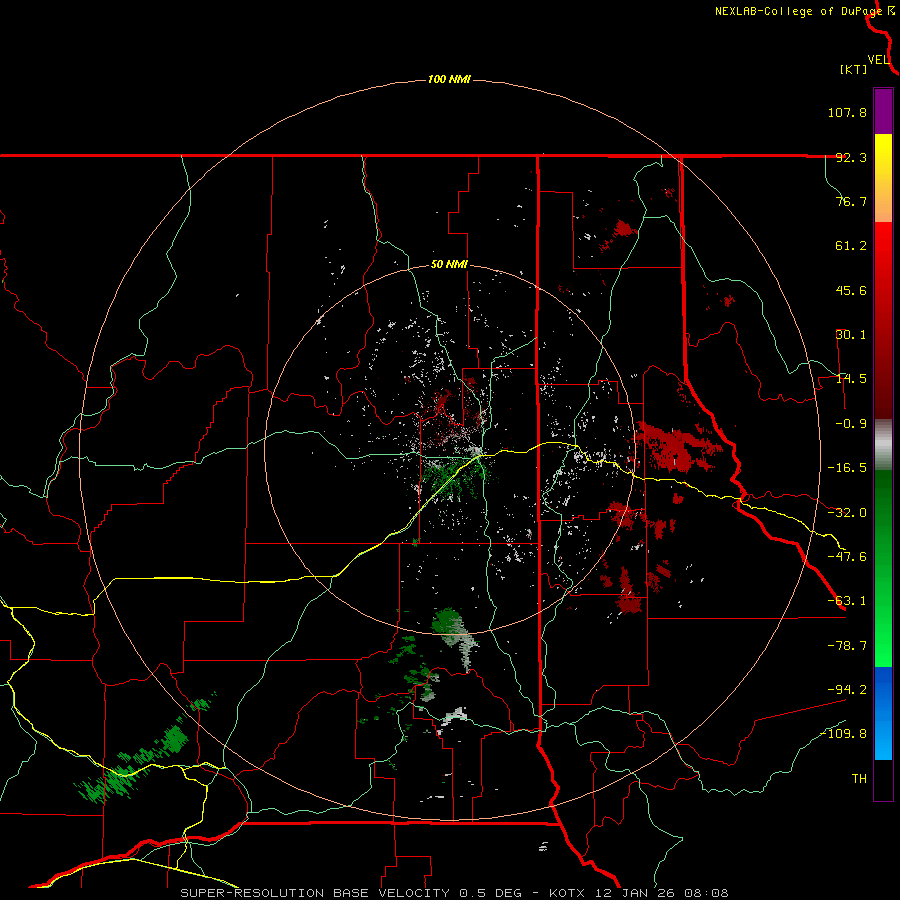Click the -32.0 velocity scale value
The height and width of the screenshot is (900, 900).
pyautogui.click(x=847, y=513)
